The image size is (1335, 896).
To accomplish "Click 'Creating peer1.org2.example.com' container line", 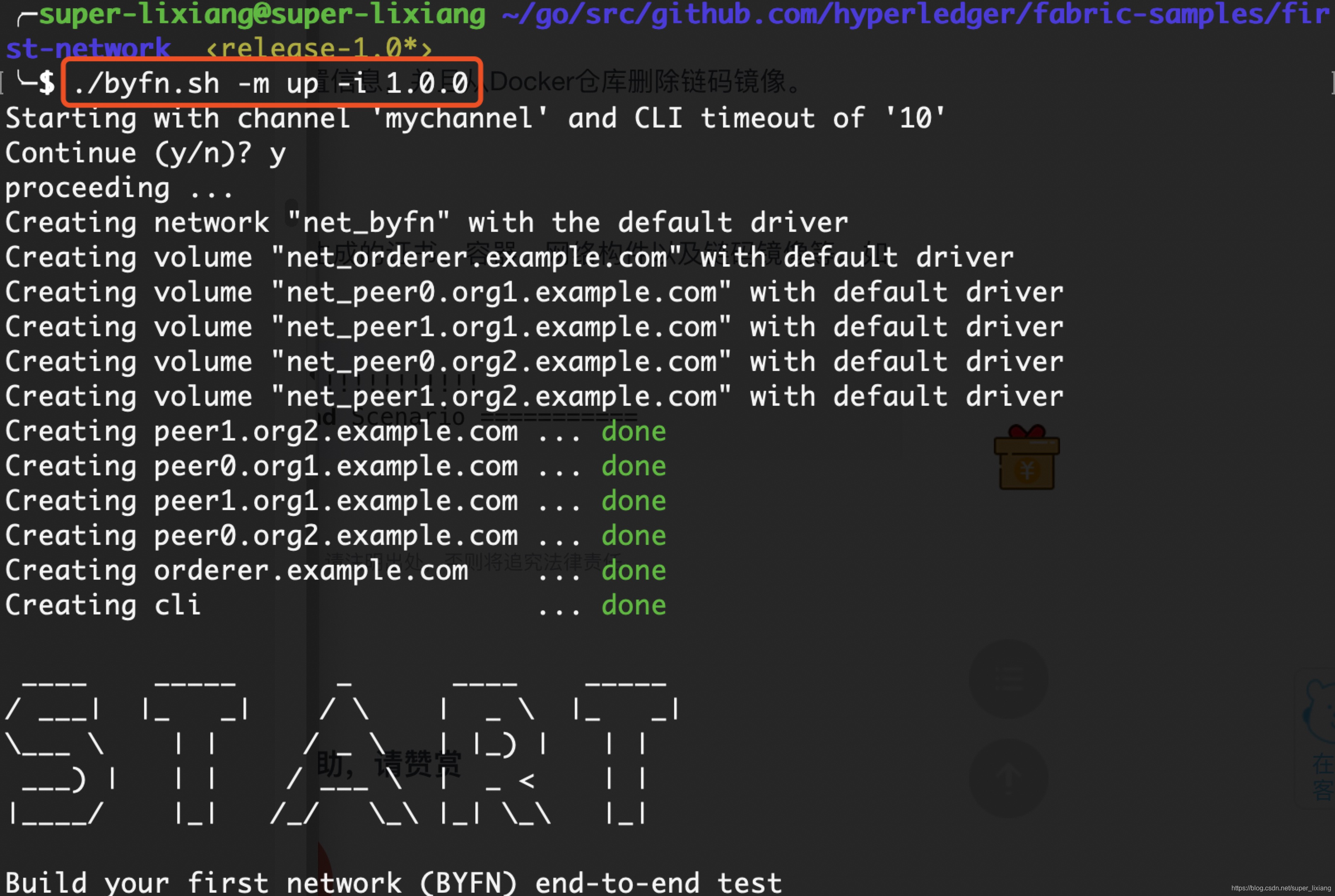I will coord(335,432).
